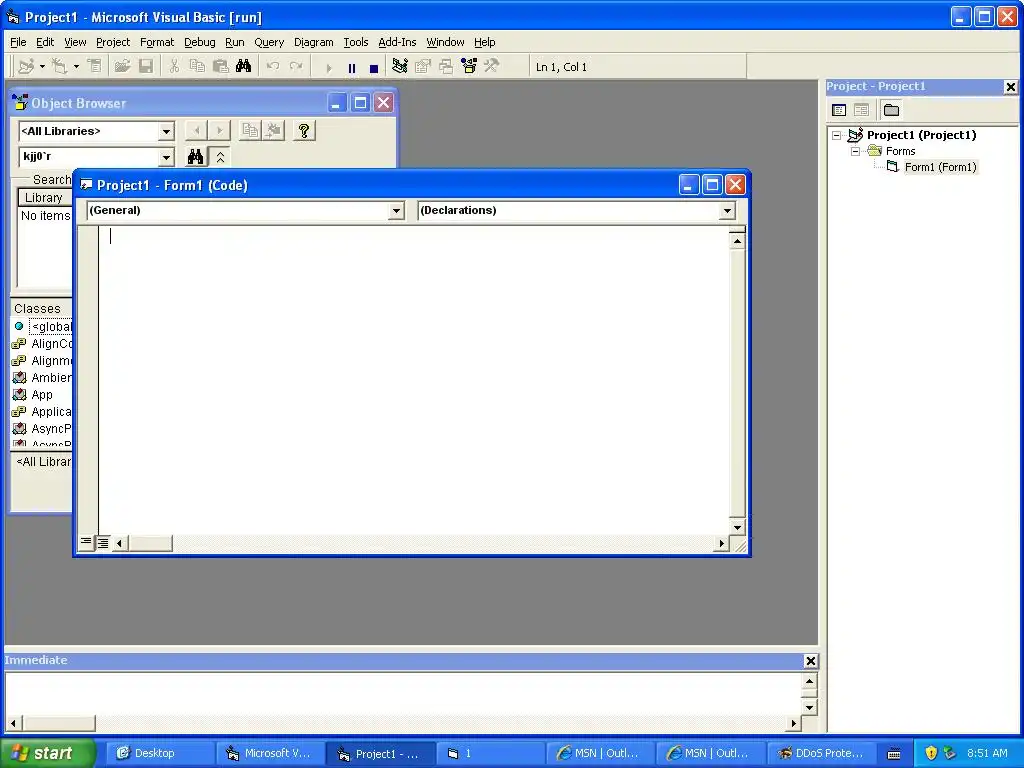Click the Open Project folder icon
The height and width of the screenshot is (768, 1024).
click(x=122, y=67)
